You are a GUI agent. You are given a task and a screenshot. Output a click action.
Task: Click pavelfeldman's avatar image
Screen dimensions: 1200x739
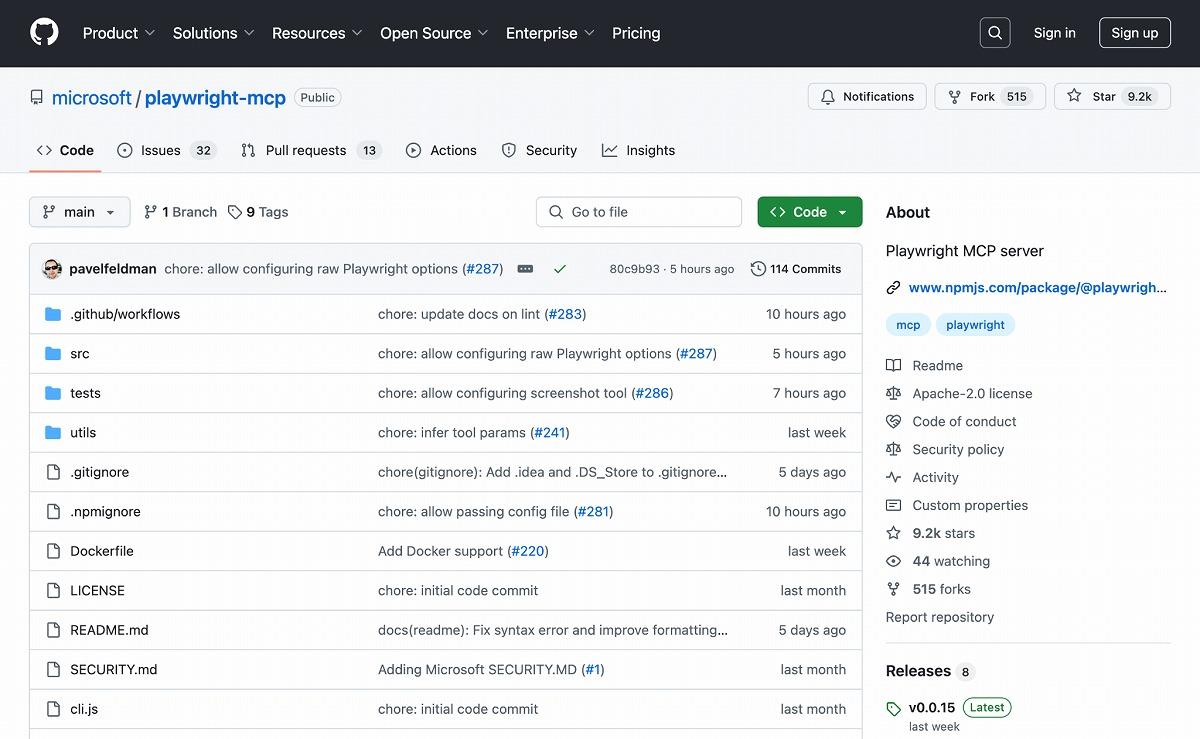52,269
